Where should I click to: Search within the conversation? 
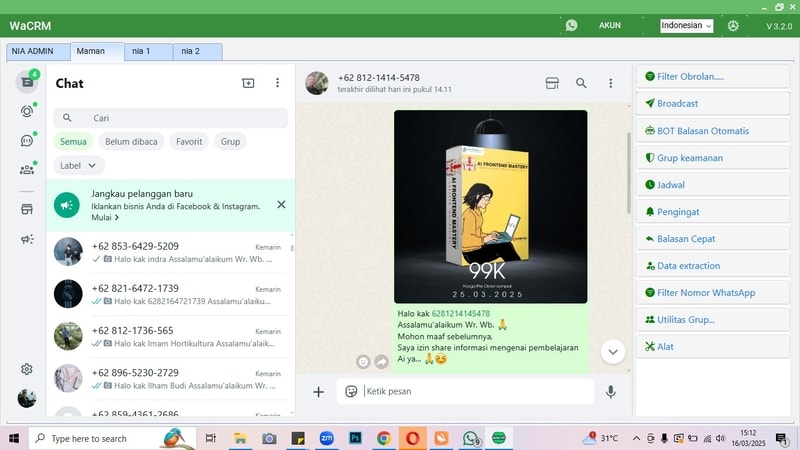click(581, 83)
